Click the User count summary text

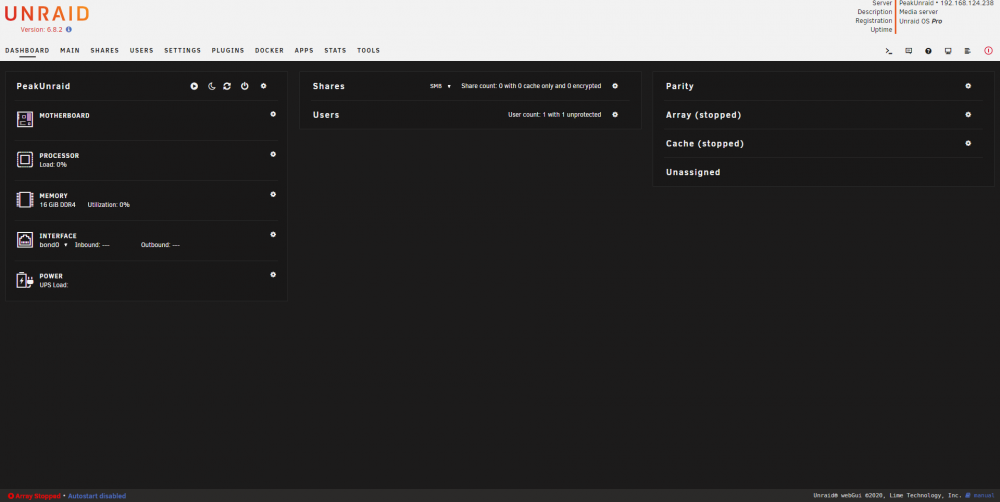pyautogui.click(x=554, y=115)
